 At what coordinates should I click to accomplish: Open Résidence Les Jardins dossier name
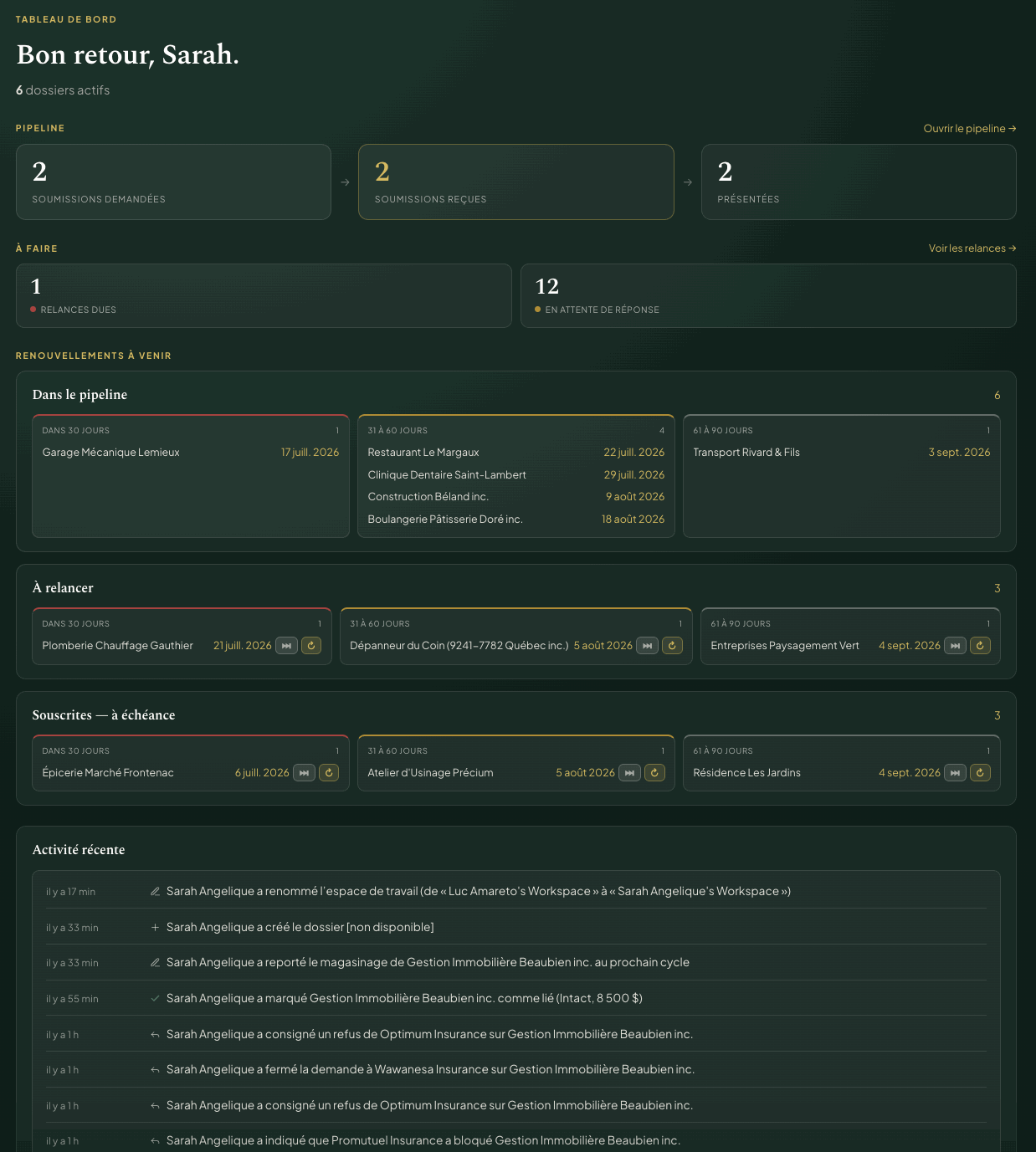pyautogui.click(x=746, y=773)
